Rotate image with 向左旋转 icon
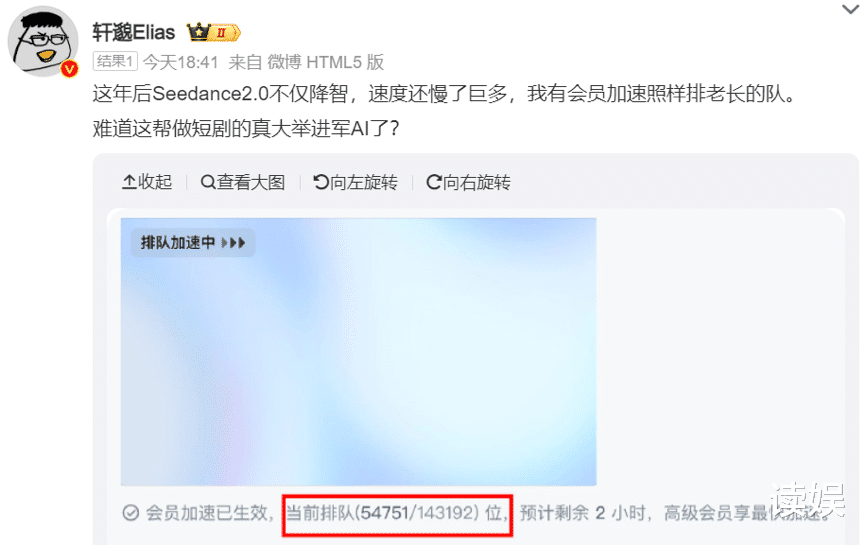The width and height of the screenshot is (865, 545). click(321, 182)
